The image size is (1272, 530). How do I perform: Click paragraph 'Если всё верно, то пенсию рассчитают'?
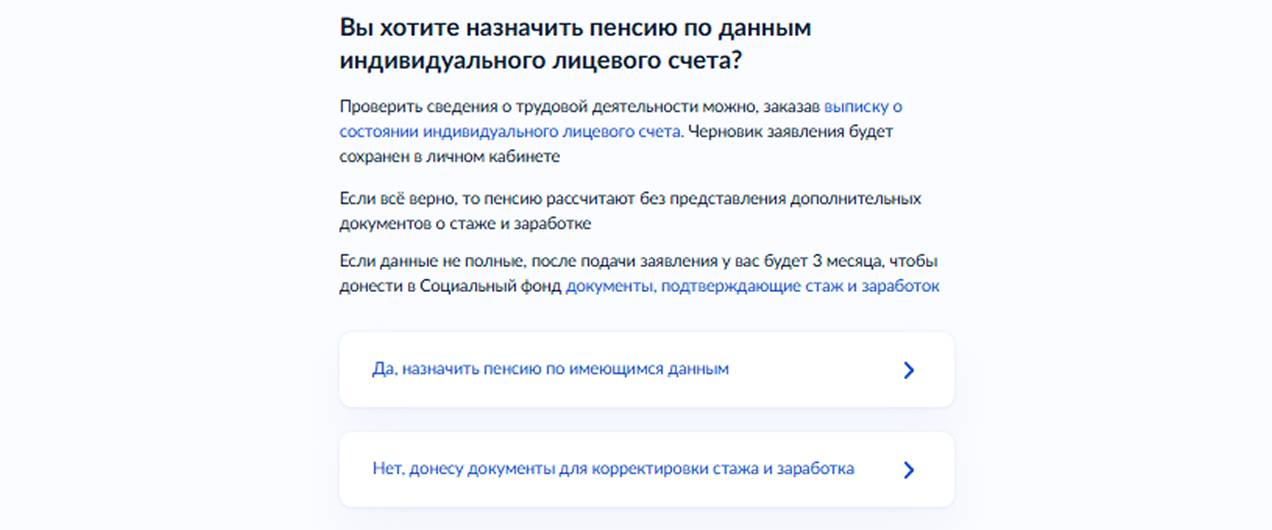tap(630, 210)
